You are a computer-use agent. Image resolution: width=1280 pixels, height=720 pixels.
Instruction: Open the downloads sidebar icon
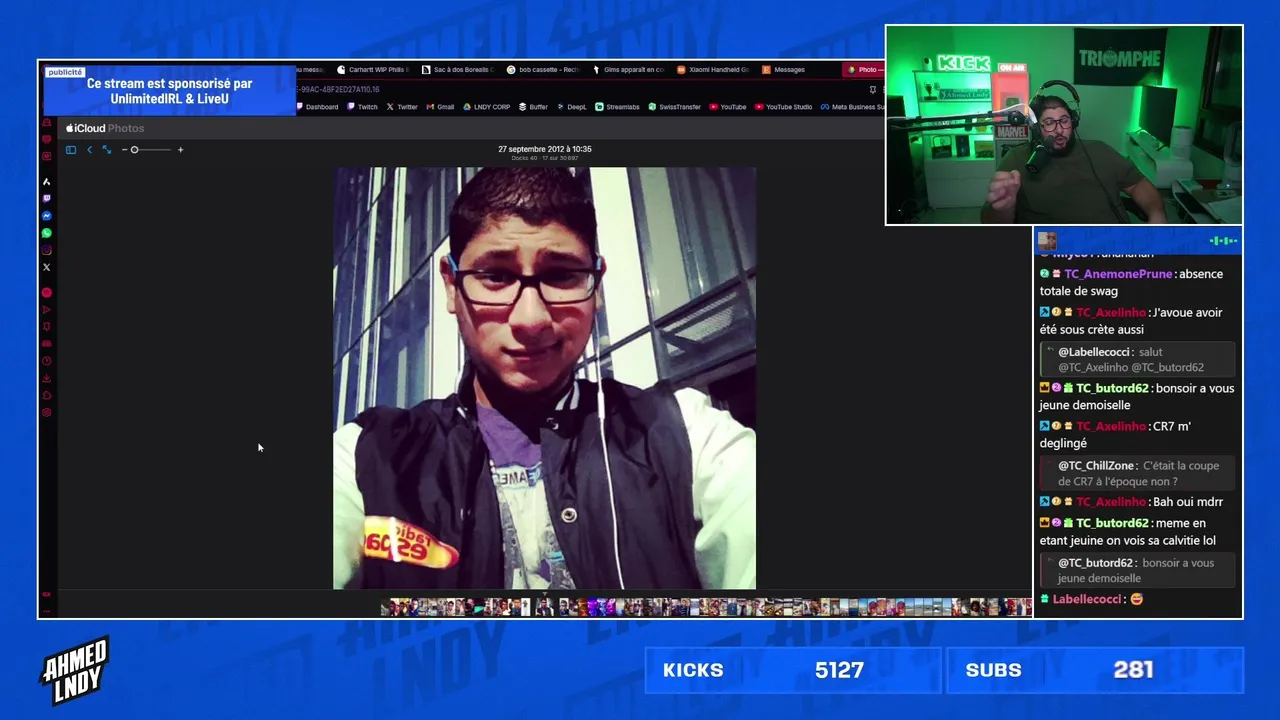coord(46,378)
